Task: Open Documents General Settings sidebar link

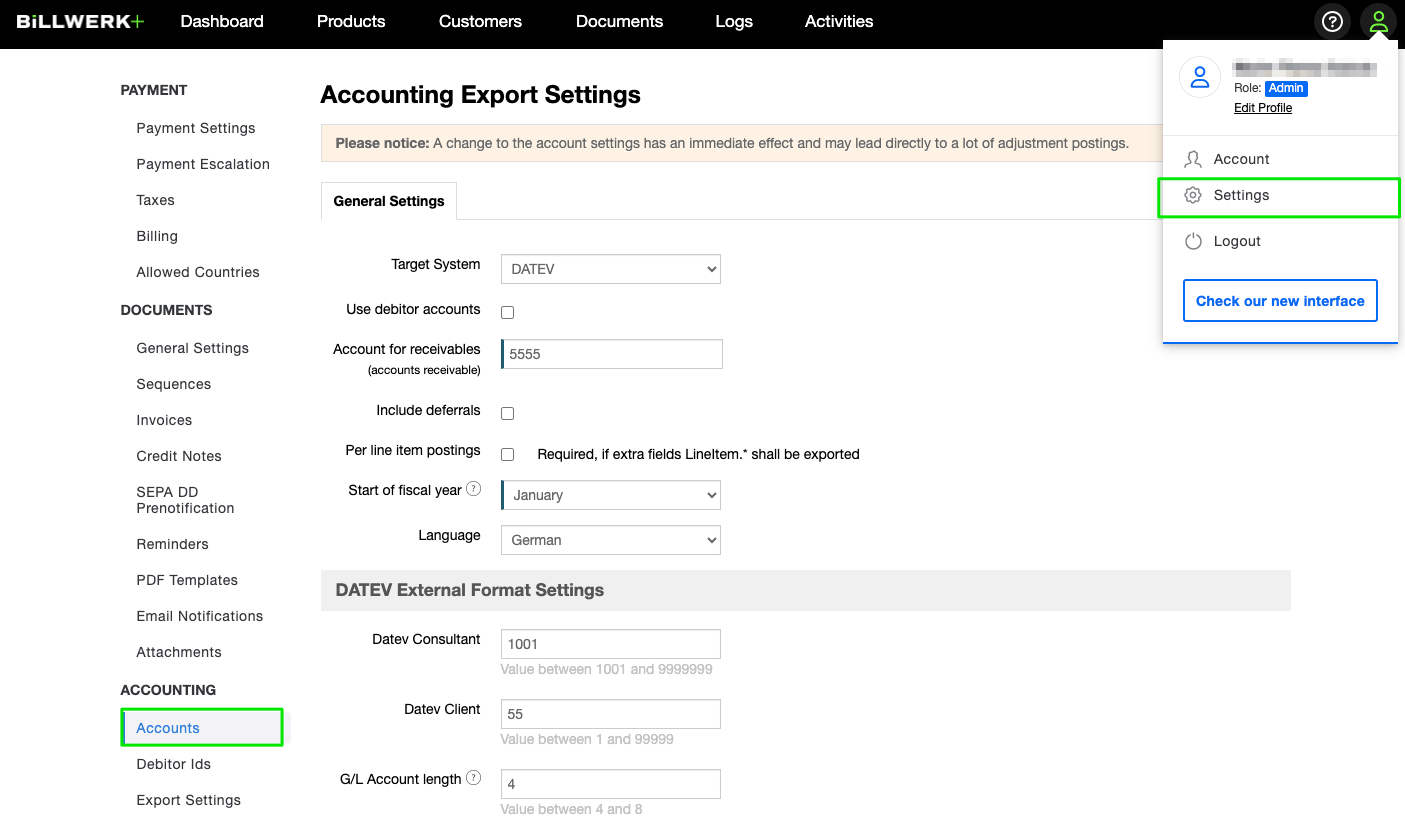Action: (x=193, y=348)
